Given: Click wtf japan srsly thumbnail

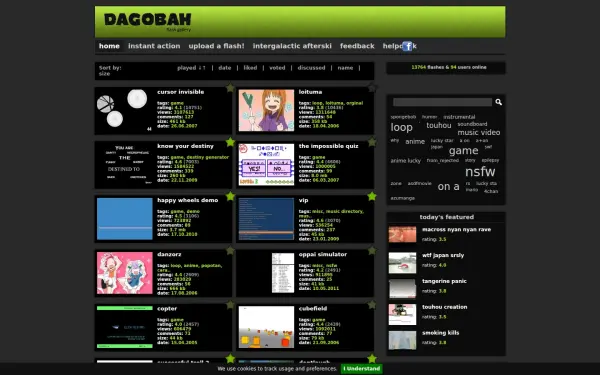Looking at the screenshot, I should pos(402,262).
